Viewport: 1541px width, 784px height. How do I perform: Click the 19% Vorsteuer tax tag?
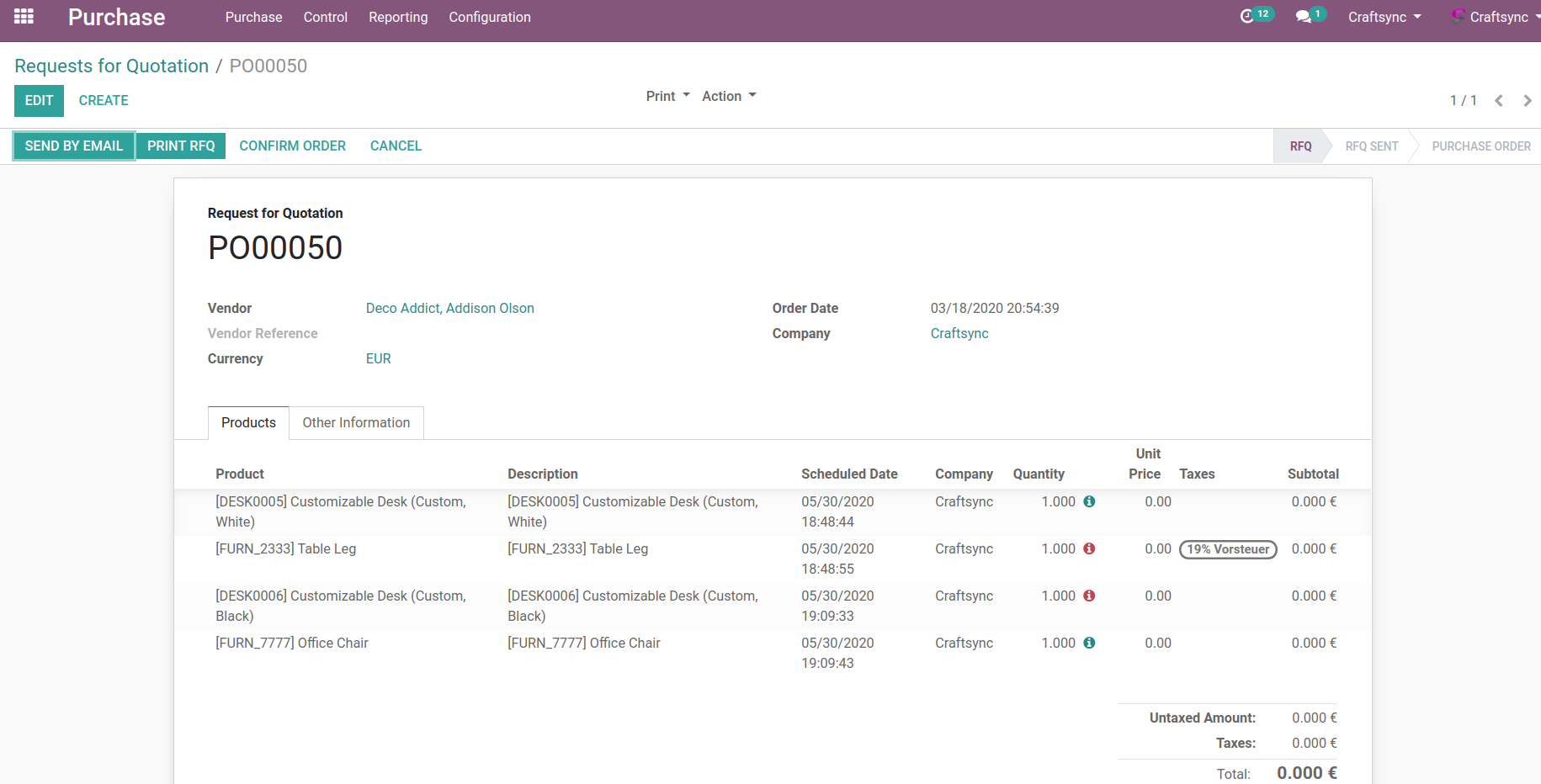pyautogui.click(x=1228, y=549)
